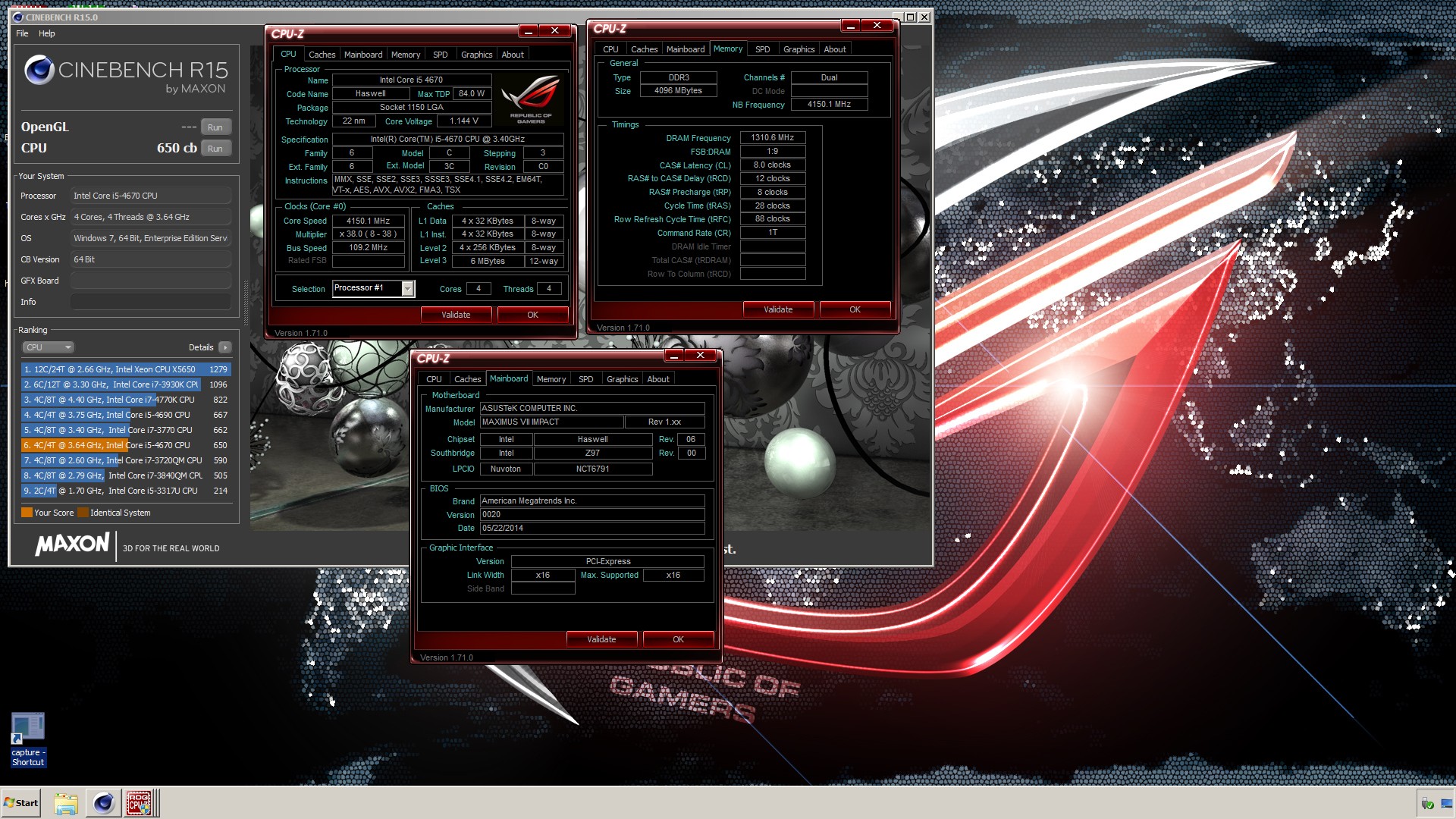Screen dimensions: 1456x819
Task: Click the motherboard Model MAXIMUS VII IMPACT field
Action: coord(551,422)
